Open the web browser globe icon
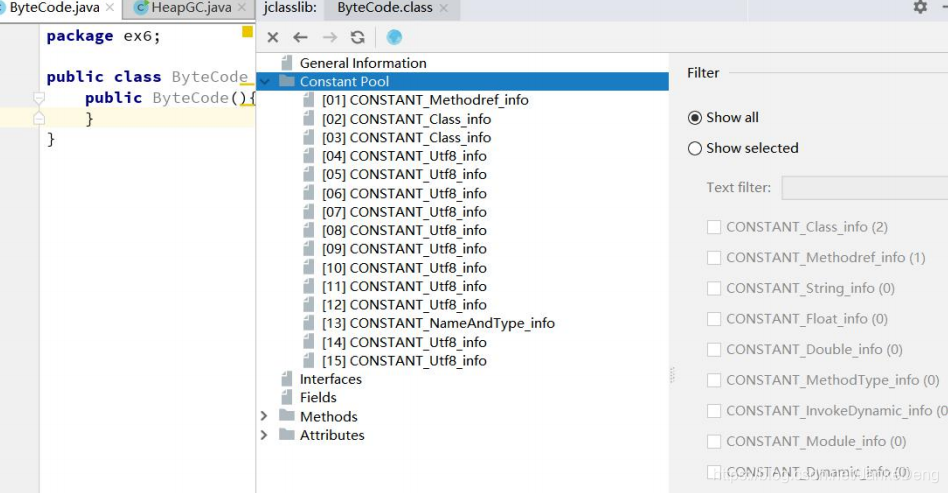Screen dimensions: 948x493 [x=394, y=38]
